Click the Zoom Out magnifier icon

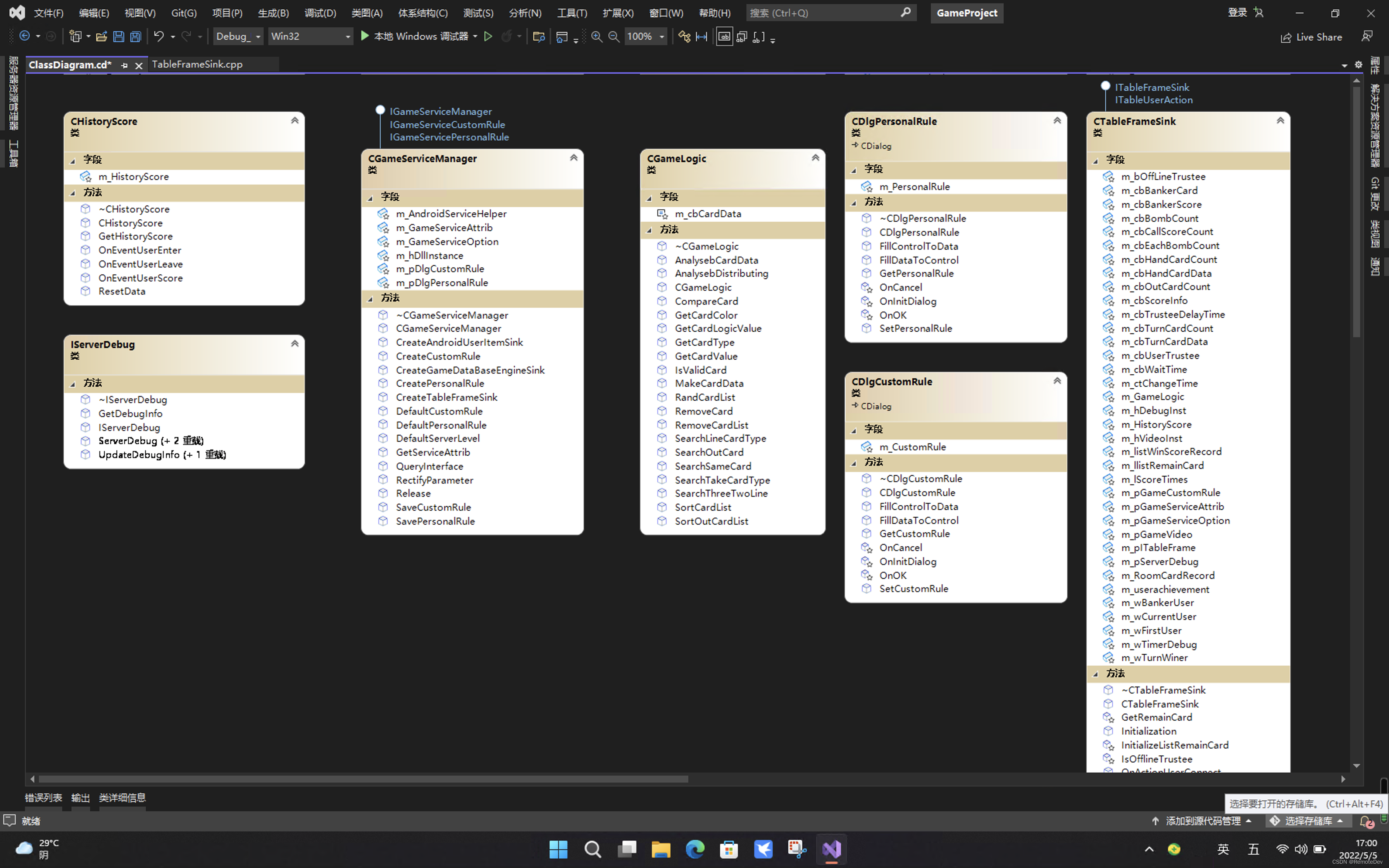[614, 37]
